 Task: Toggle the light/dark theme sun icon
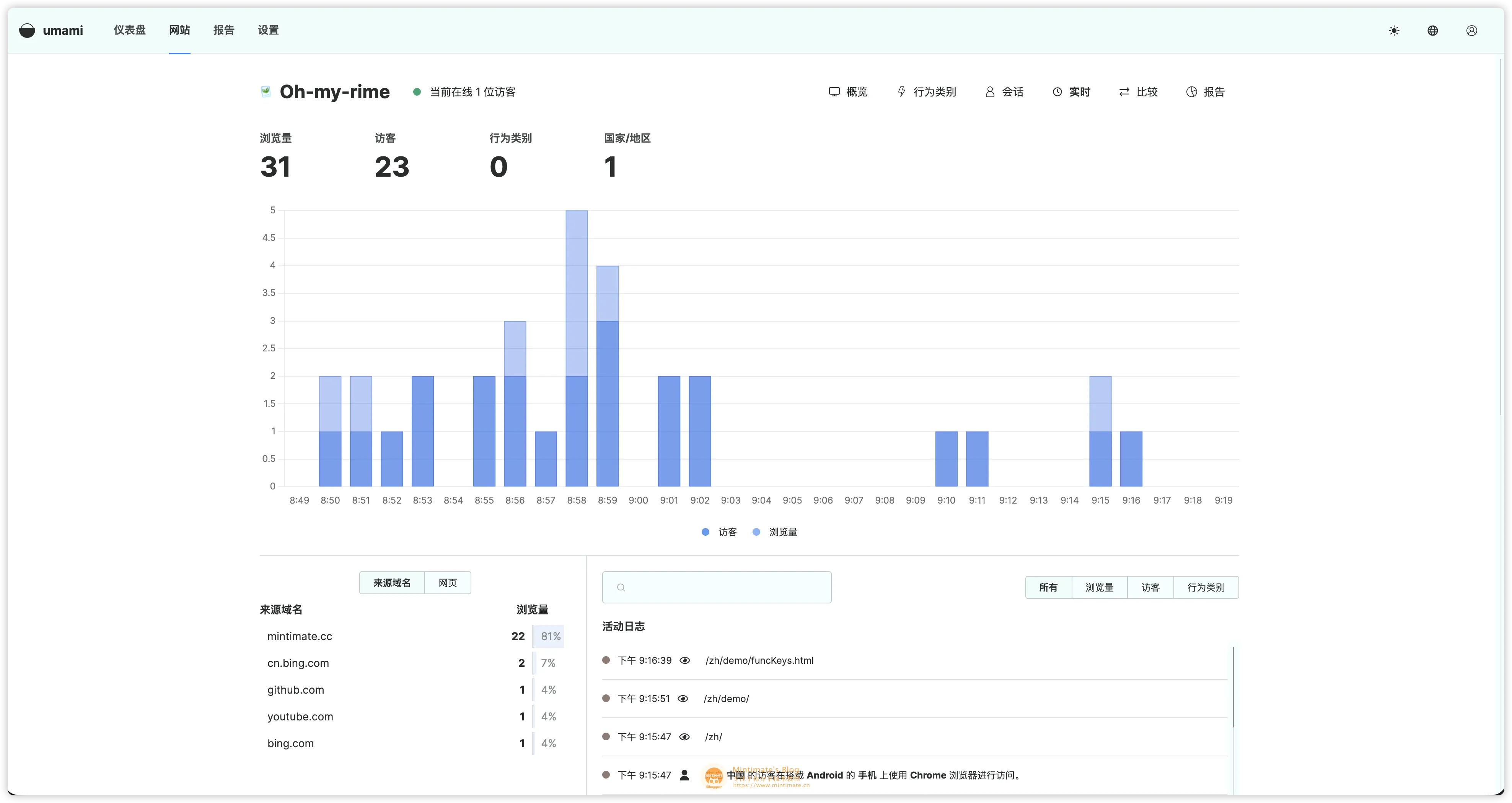[1394, 31]
